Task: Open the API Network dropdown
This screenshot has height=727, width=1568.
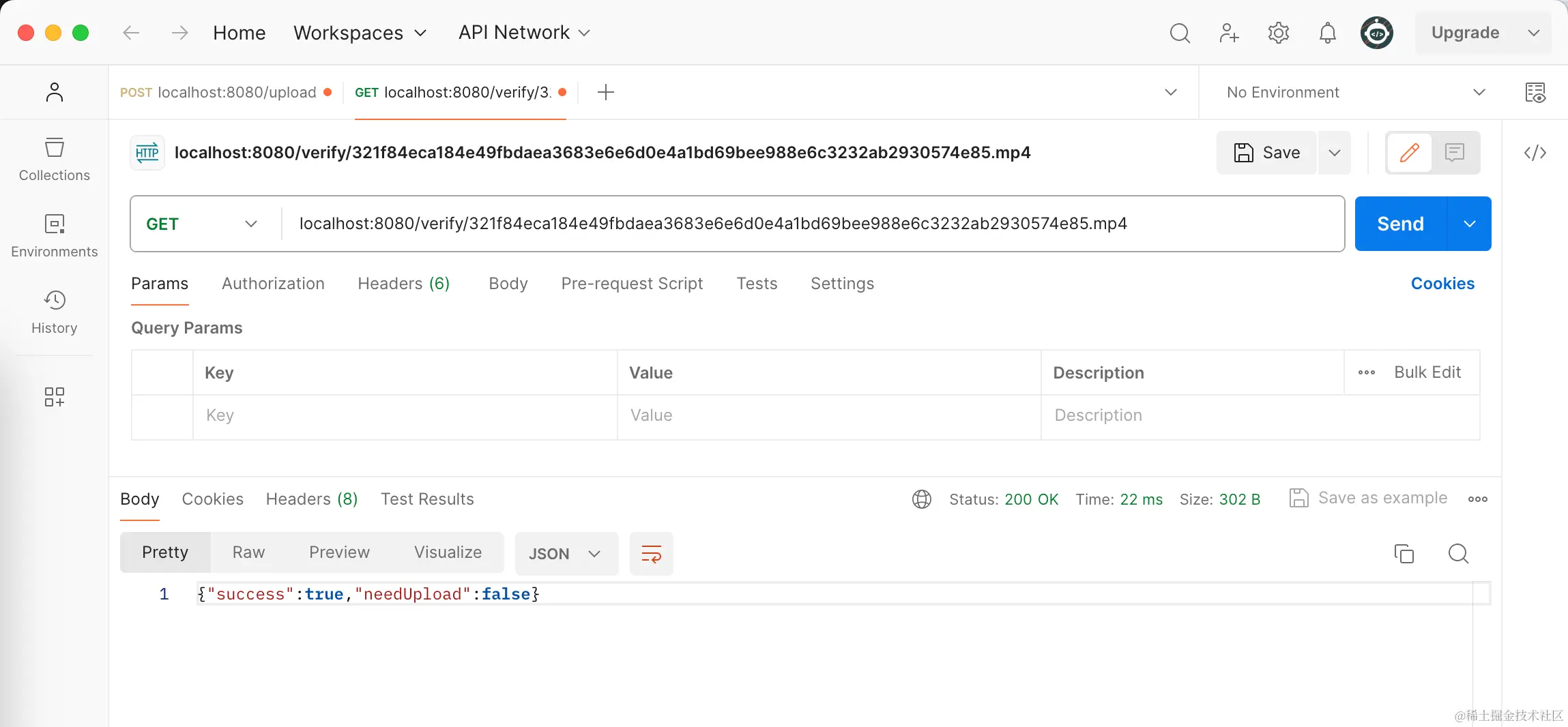Action: pos(524,33)
